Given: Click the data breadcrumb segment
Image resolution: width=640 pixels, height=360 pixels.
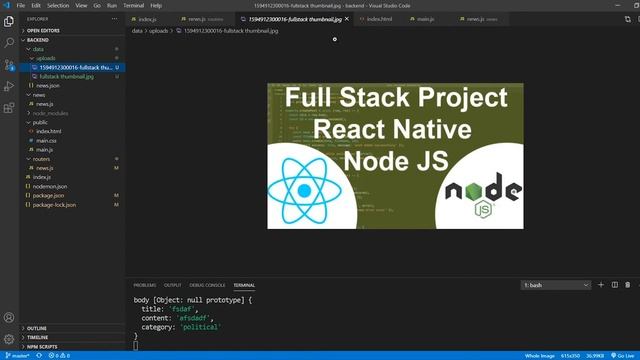Looking at the screenshot, I should (x=137, y=31).
